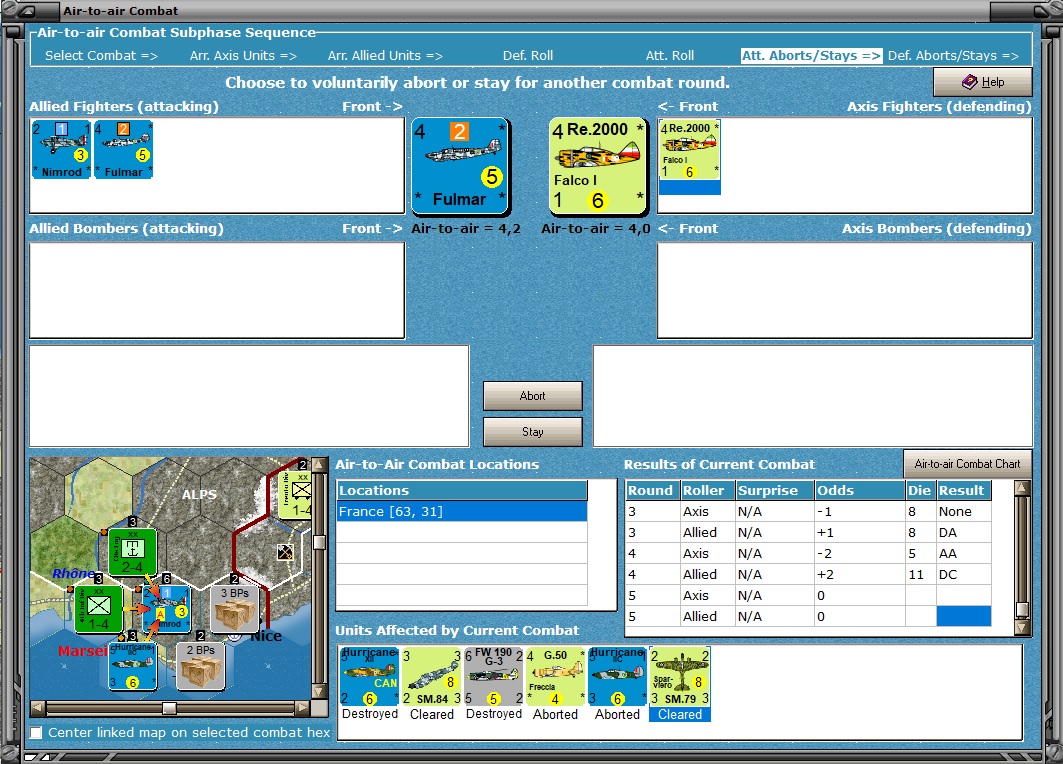Select the aborted G.50 Freccia unit
The height and width of the screenshot is (764, 1063).
(555, 677)
